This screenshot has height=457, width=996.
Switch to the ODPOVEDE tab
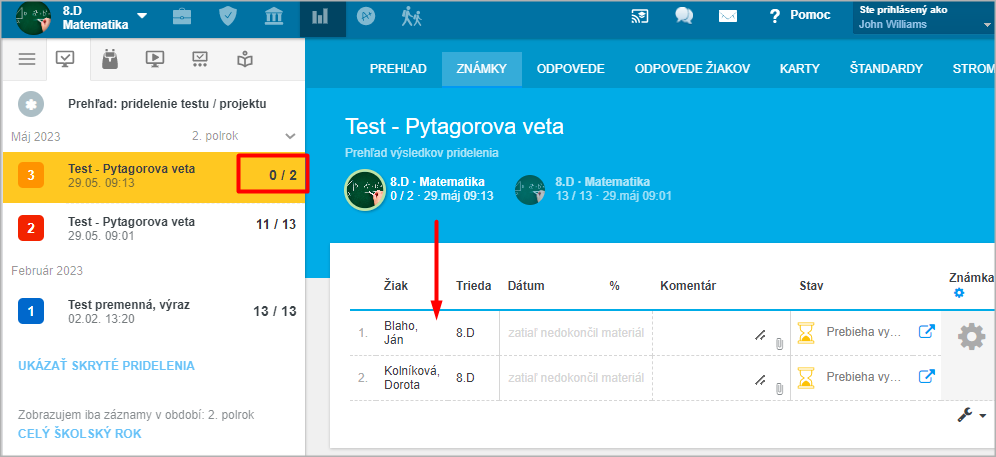click(x=570, y=69)
